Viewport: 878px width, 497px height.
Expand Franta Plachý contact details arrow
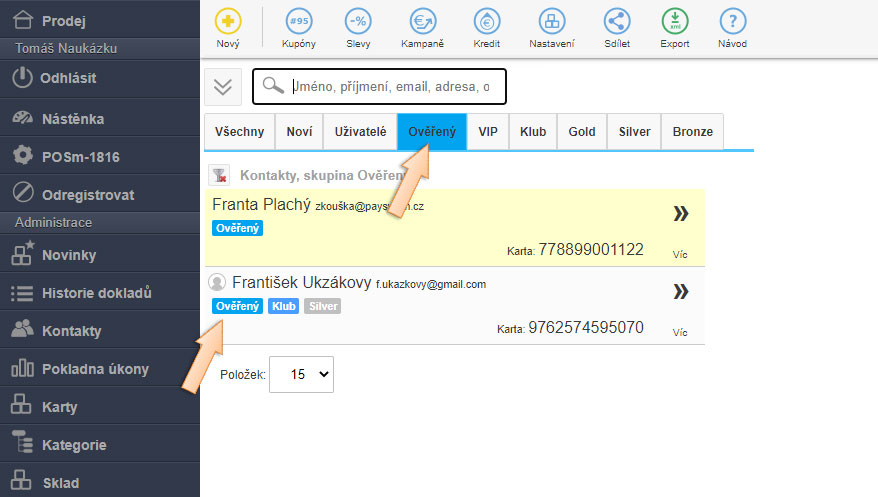(x=681, y=213)
